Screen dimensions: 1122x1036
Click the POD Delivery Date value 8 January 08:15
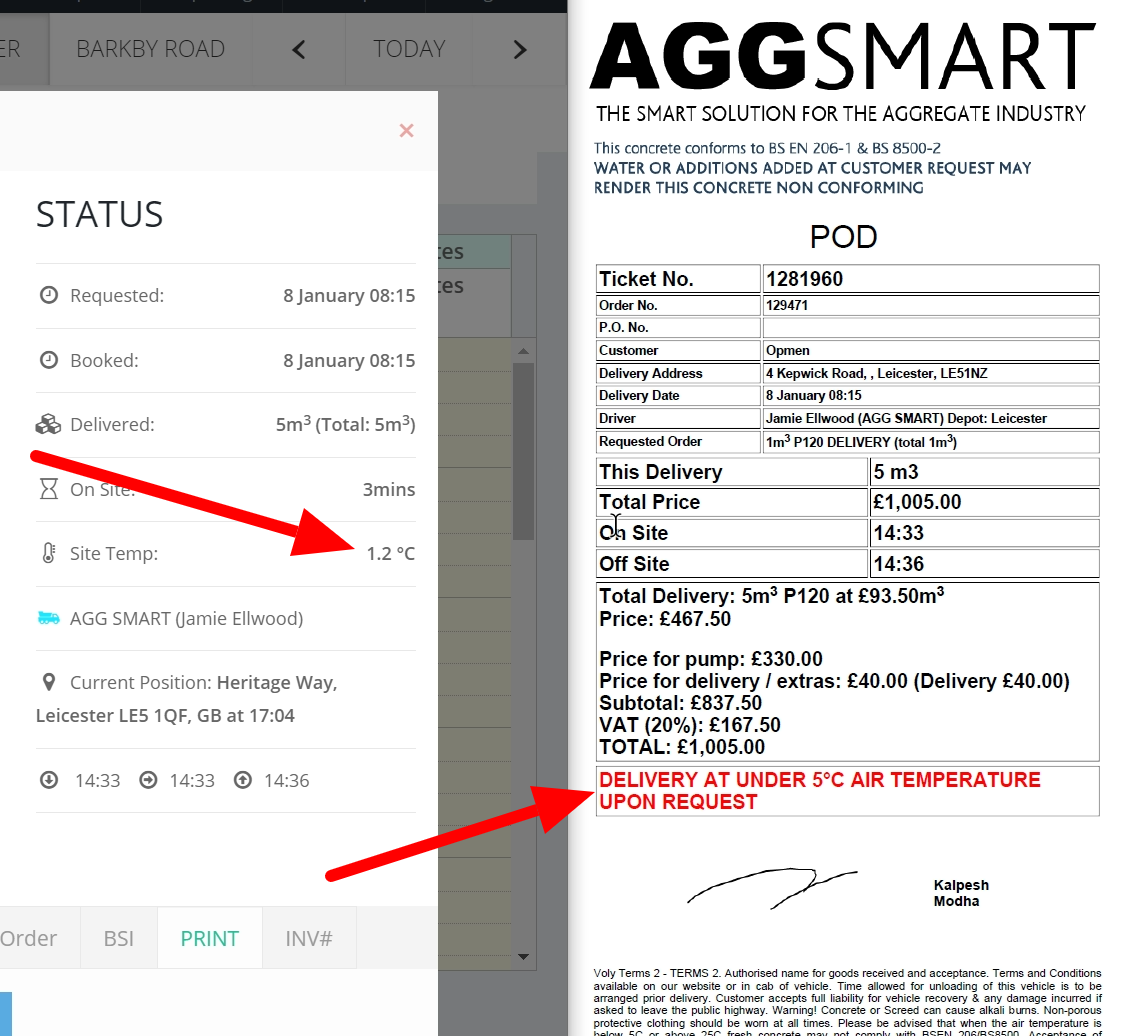pyautogui.click(x=814, y=396)
